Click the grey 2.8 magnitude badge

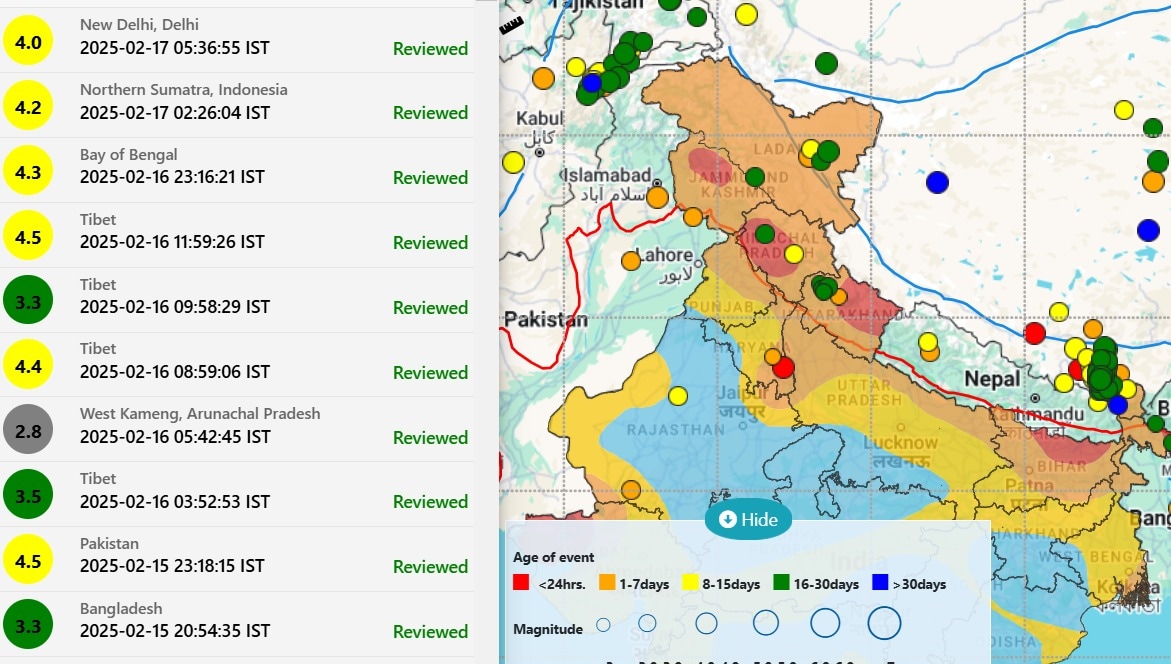click(x=28, y=430)
